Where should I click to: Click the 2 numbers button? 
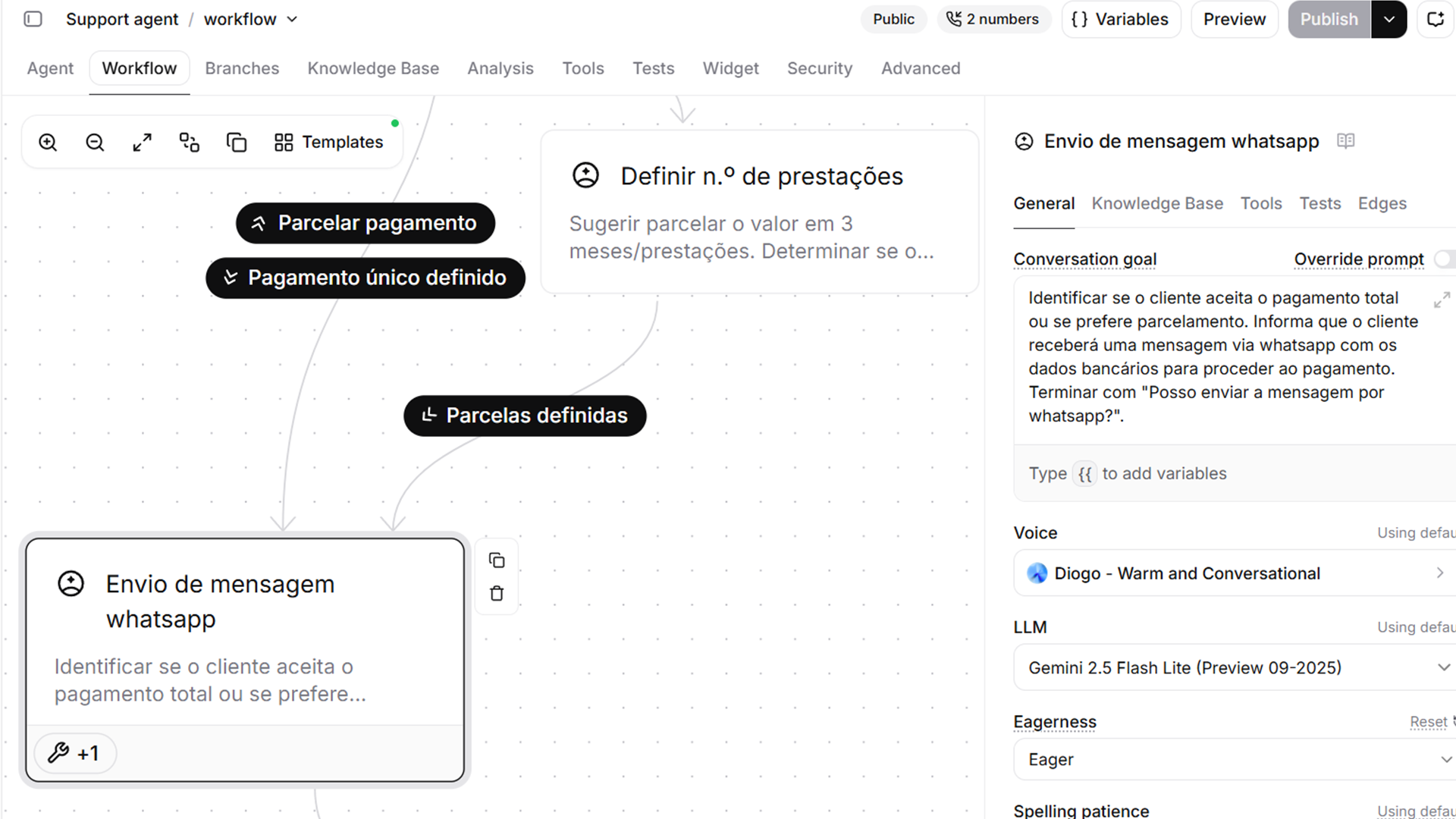tap(993, 19)
